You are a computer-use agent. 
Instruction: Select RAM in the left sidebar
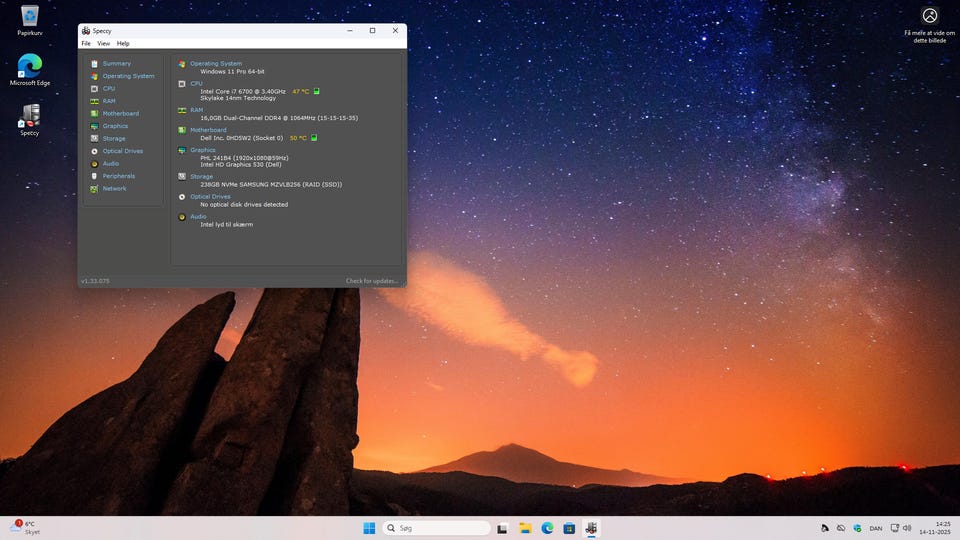coord(109,101)
